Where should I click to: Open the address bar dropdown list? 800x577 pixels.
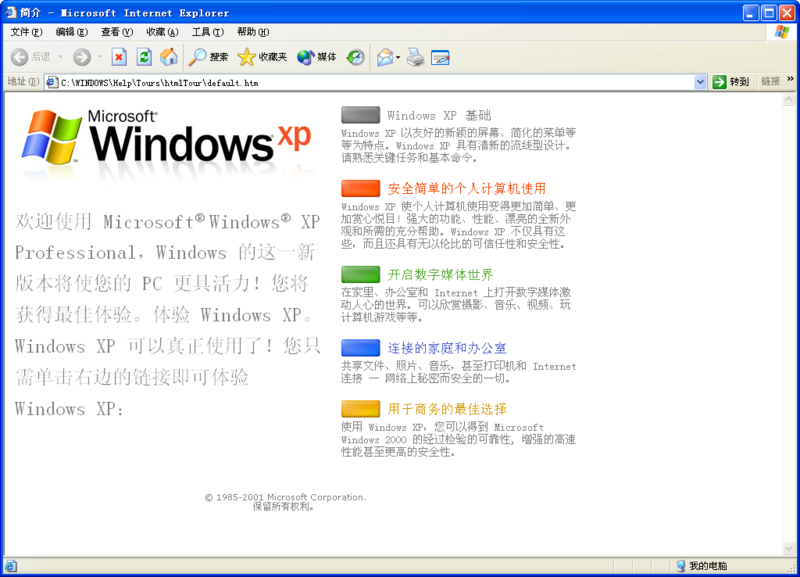700,81
